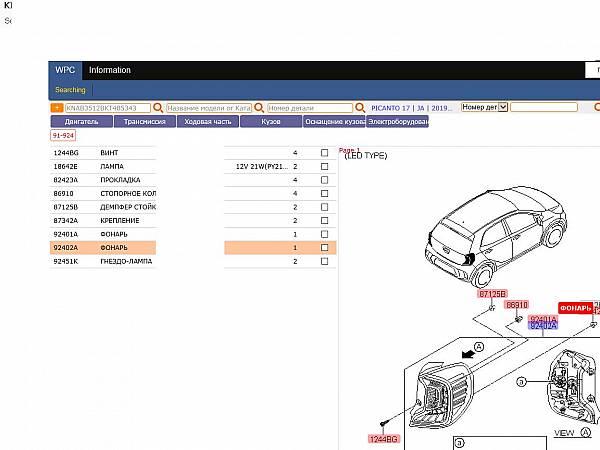The width and height of the screenshot is (600, 450).
Task: Open the WPC tab
Action: click(x=64, y=70)
